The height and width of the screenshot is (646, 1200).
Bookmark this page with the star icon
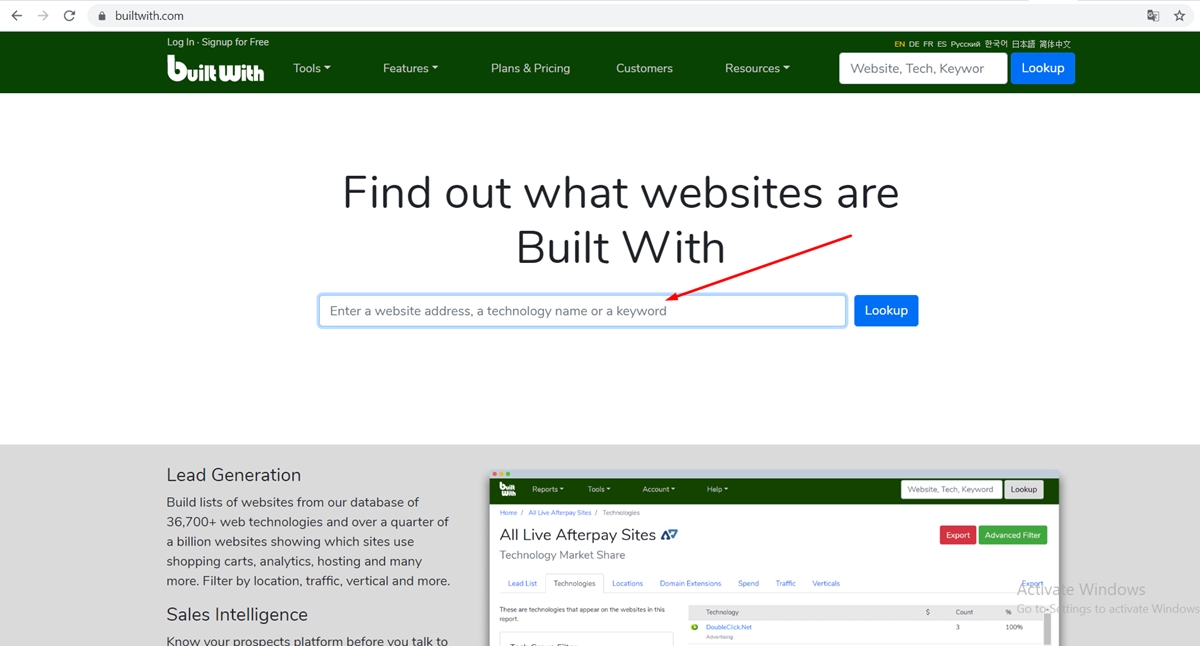[x=1179, y=16]
